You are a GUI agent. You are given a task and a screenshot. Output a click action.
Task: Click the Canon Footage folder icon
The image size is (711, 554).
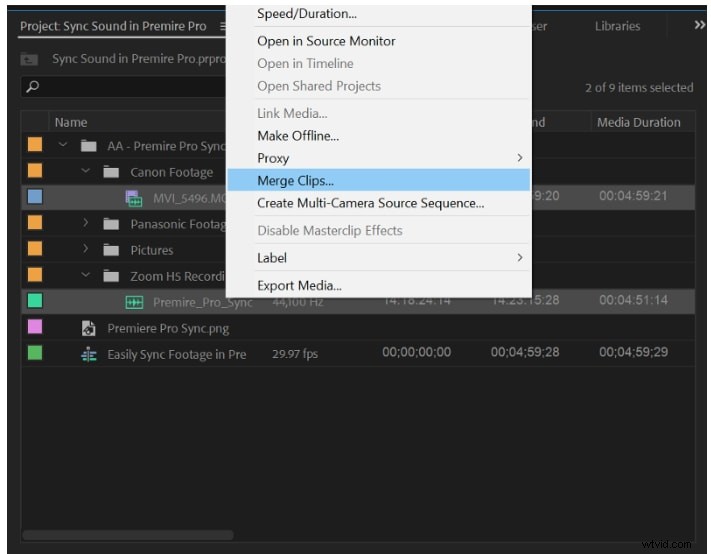point(111,172)
